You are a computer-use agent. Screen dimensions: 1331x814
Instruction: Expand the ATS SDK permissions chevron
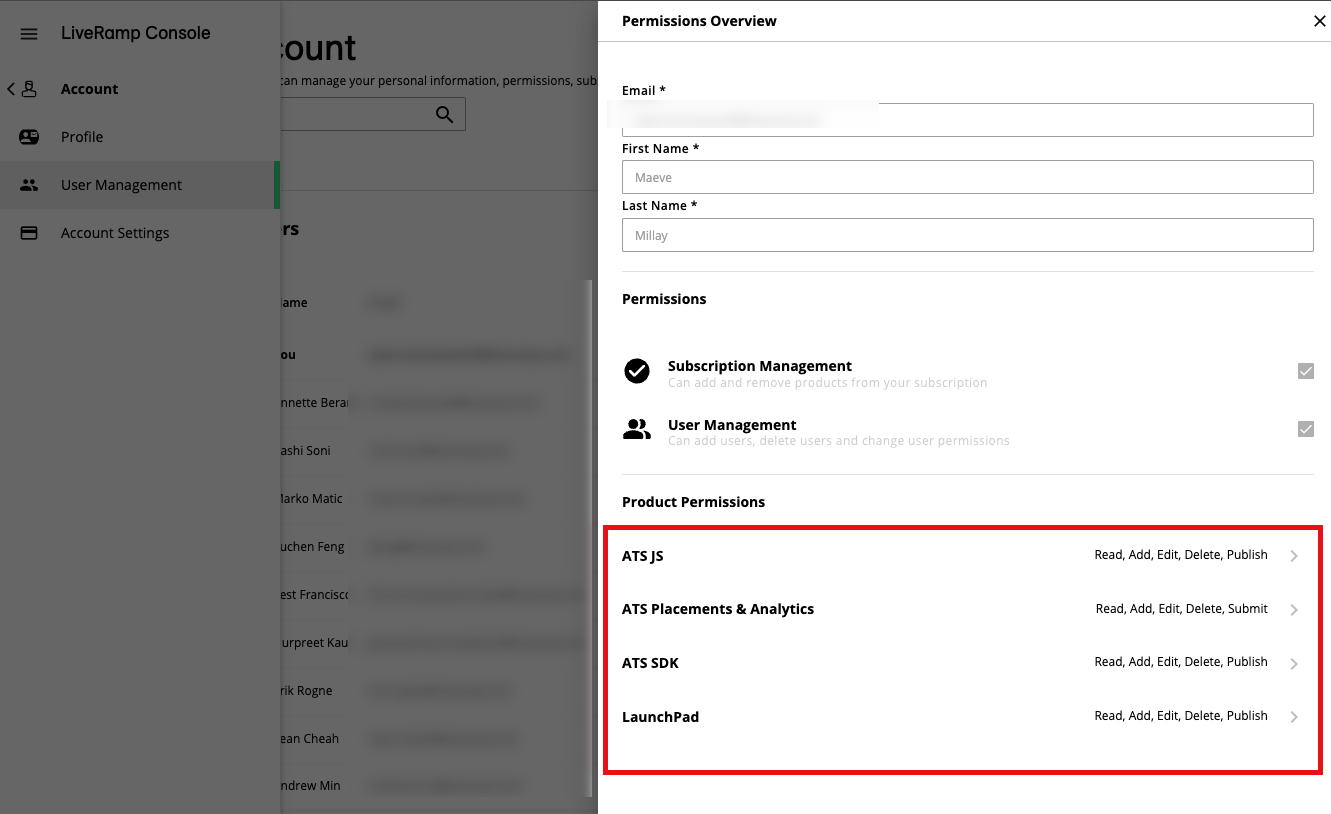(1294, 664)
